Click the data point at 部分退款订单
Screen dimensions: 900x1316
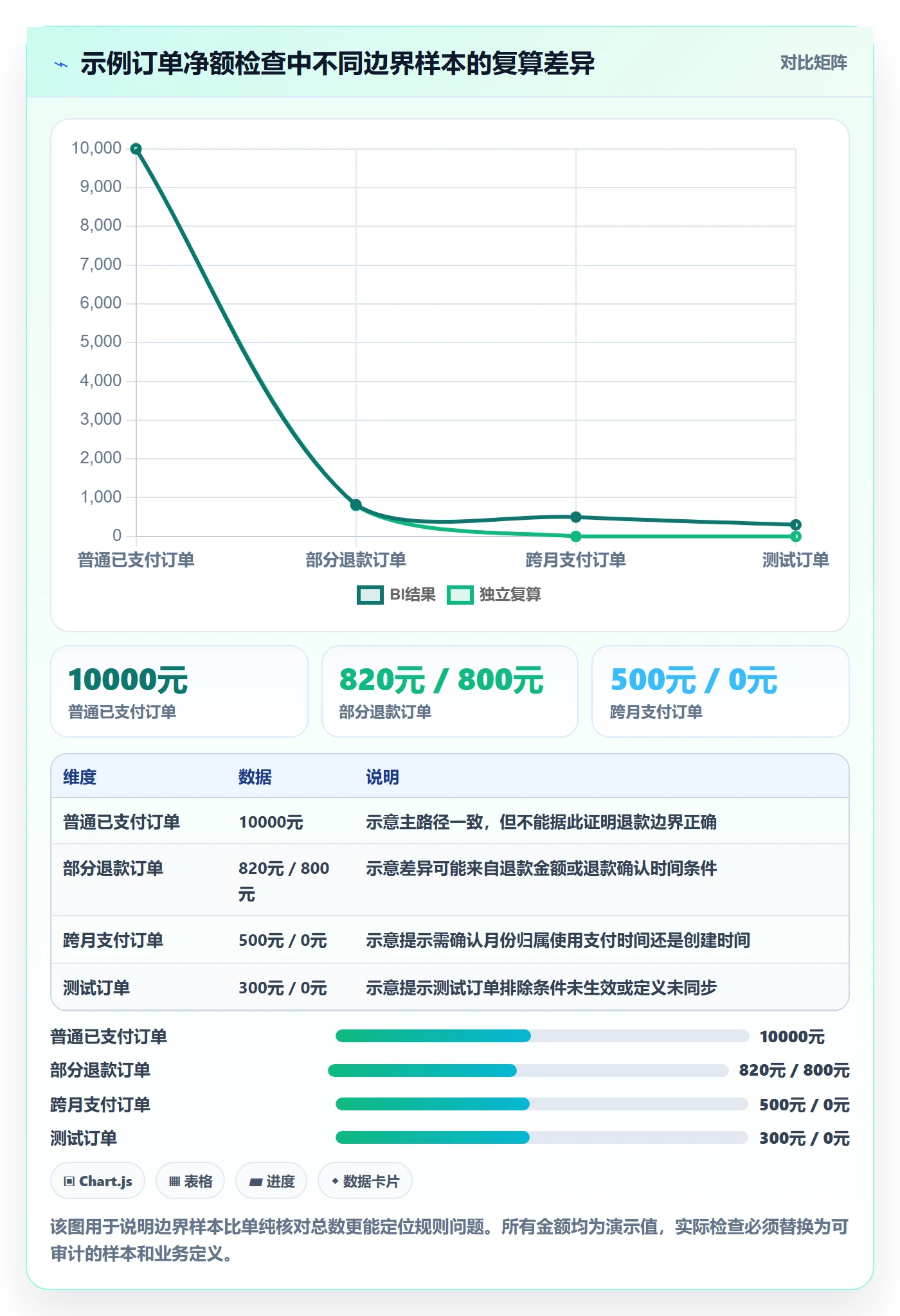pos(356,505)
